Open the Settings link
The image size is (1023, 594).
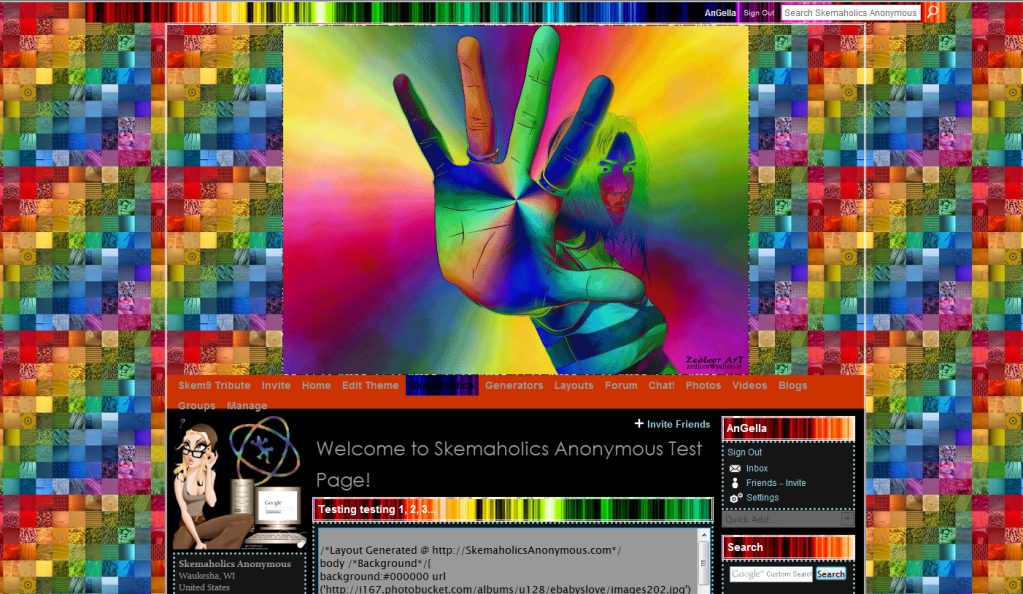click(x=762, y=497)
